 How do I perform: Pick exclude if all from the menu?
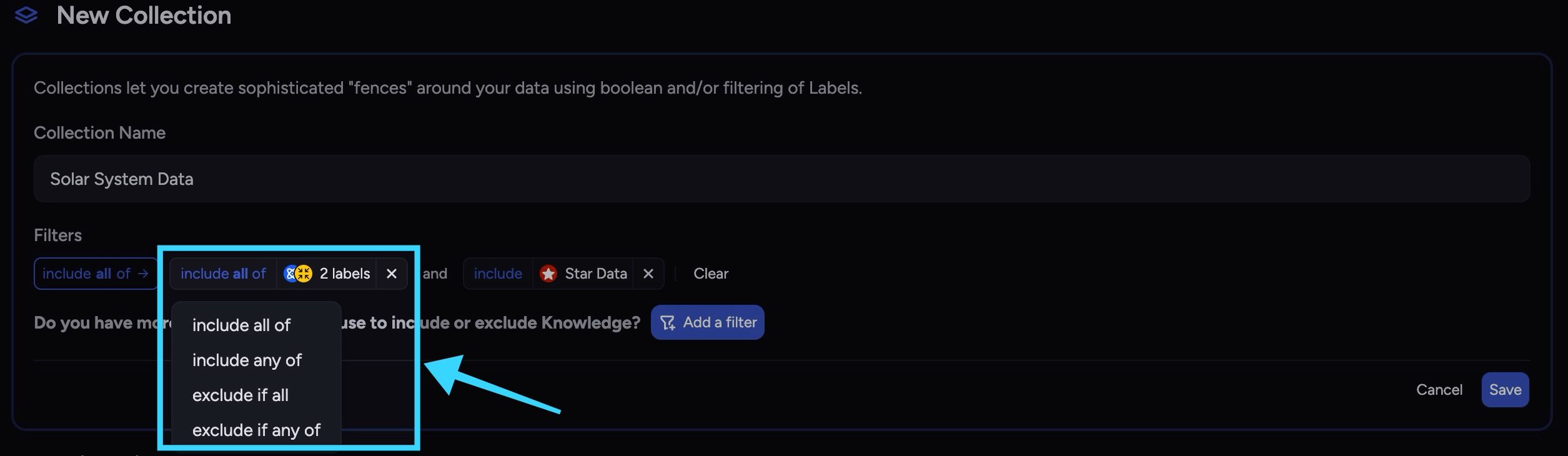(x=241, y=395)
